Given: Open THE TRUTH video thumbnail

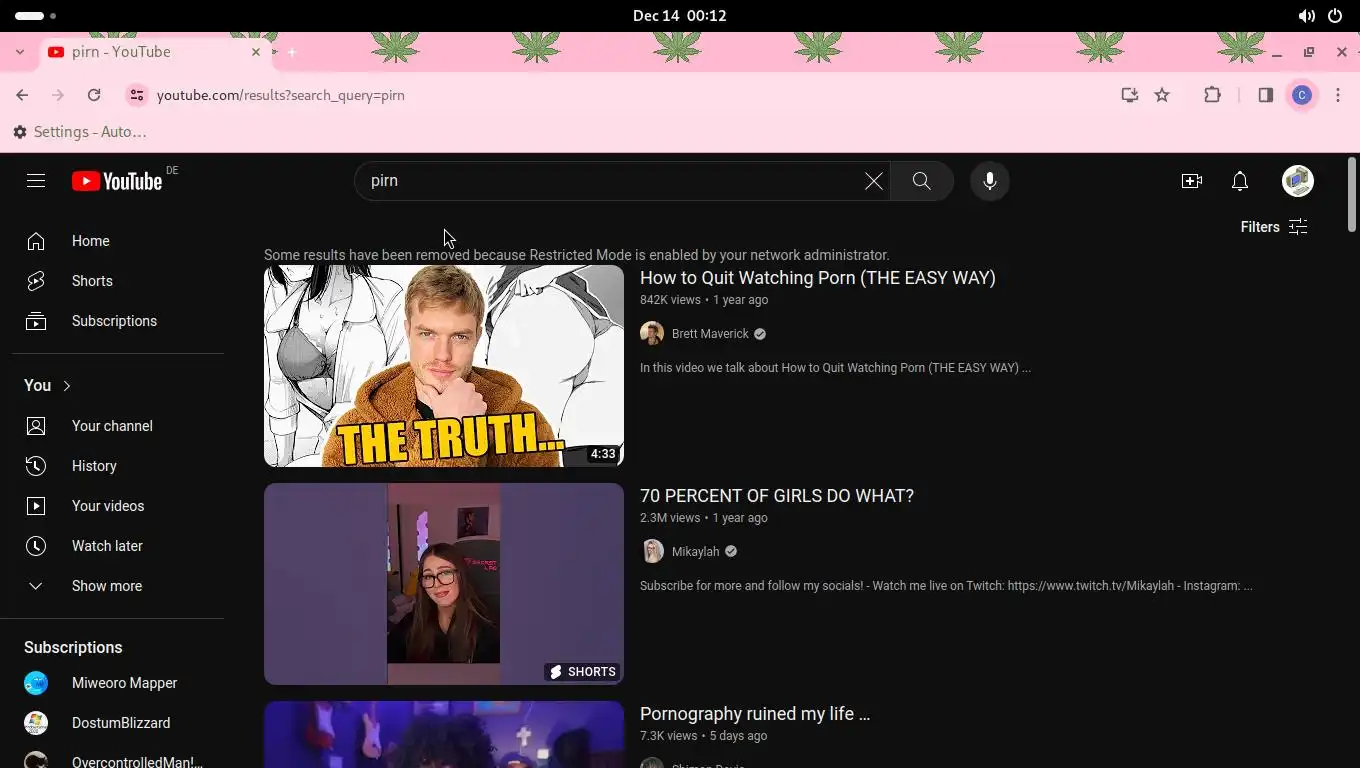Looking at the screenshot, I should (444, 366).
